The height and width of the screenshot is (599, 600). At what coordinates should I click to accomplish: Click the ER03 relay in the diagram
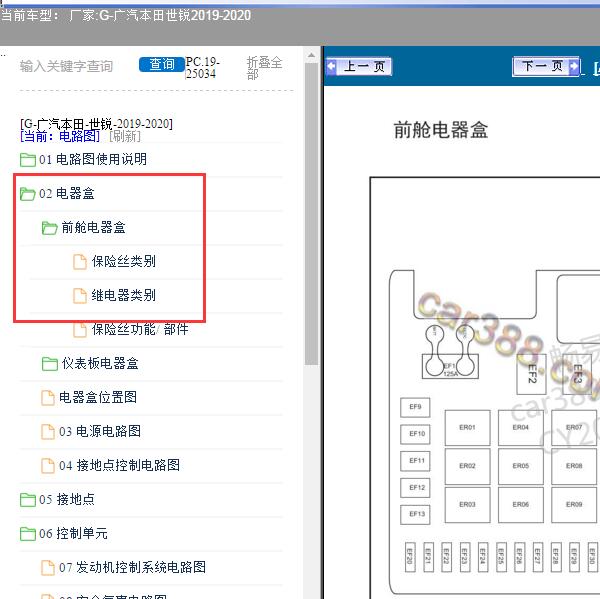pos(467,505)
